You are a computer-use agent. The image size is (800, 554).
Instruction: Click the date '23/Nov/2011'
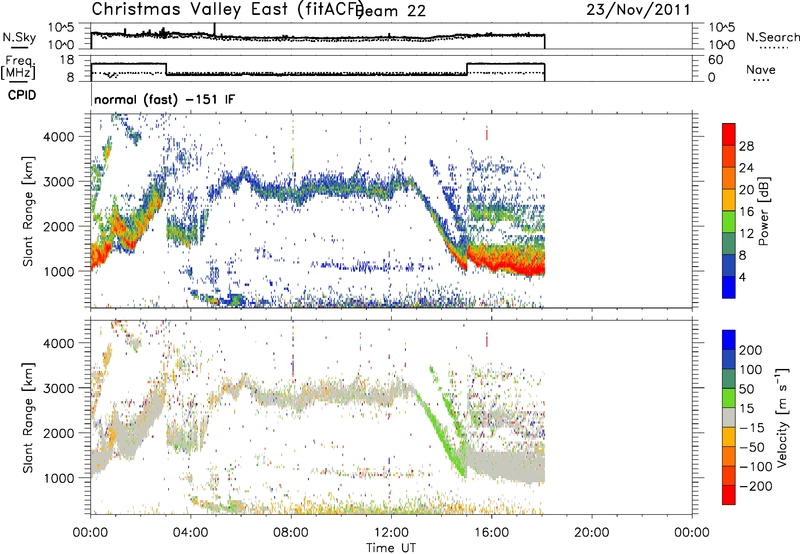pos(638,9)
